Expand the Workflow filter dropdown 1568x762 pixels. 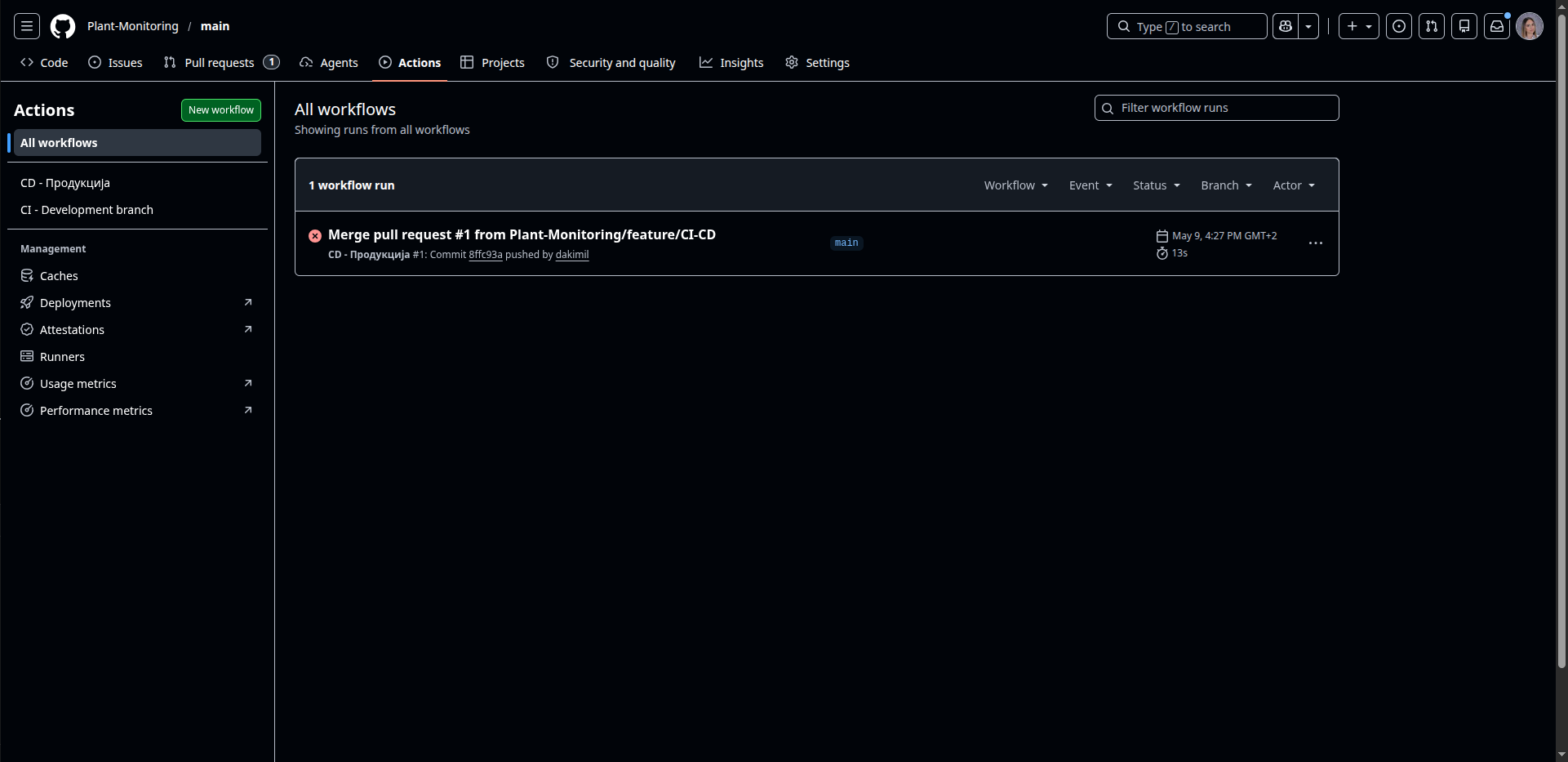pos(1015,185)
